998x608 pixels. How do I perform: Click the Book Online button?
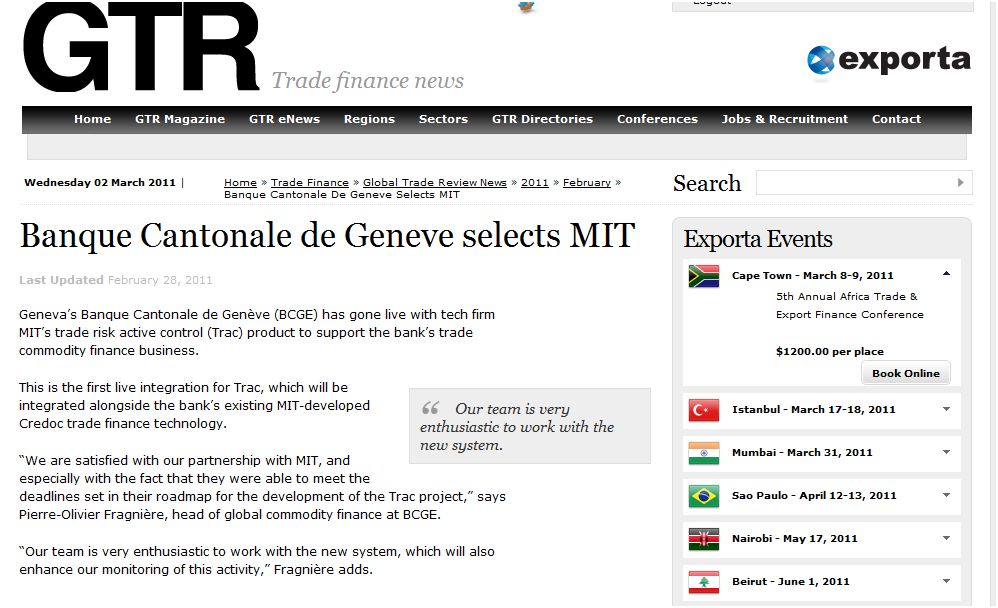[906, 373]
